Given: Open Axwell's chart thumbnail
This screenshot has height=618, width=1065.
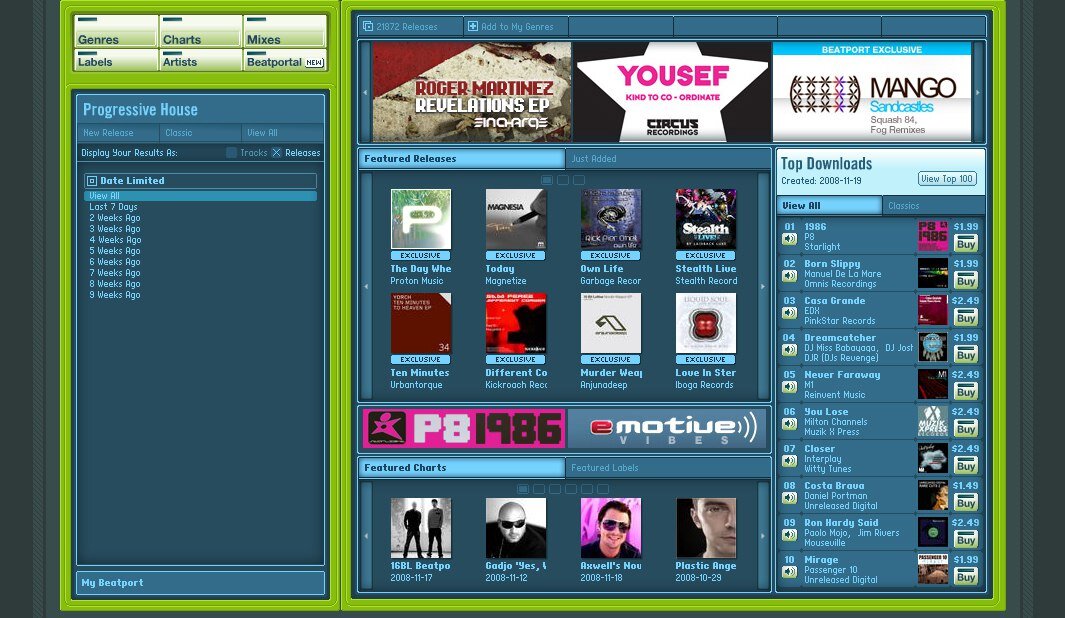Looking at the screenshot, I should (611, 528).
